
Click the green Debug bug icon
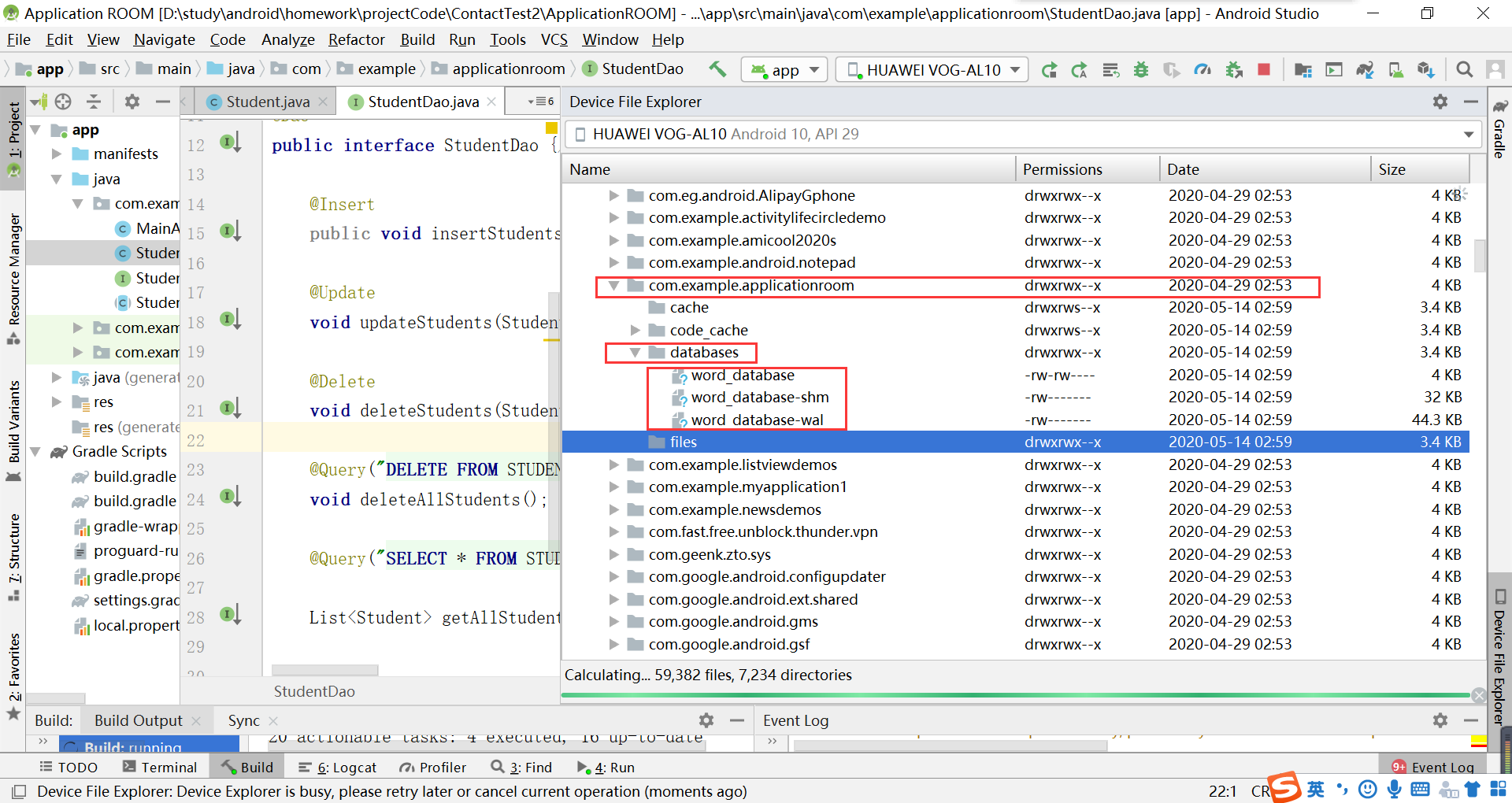[x=1141, y=70]
